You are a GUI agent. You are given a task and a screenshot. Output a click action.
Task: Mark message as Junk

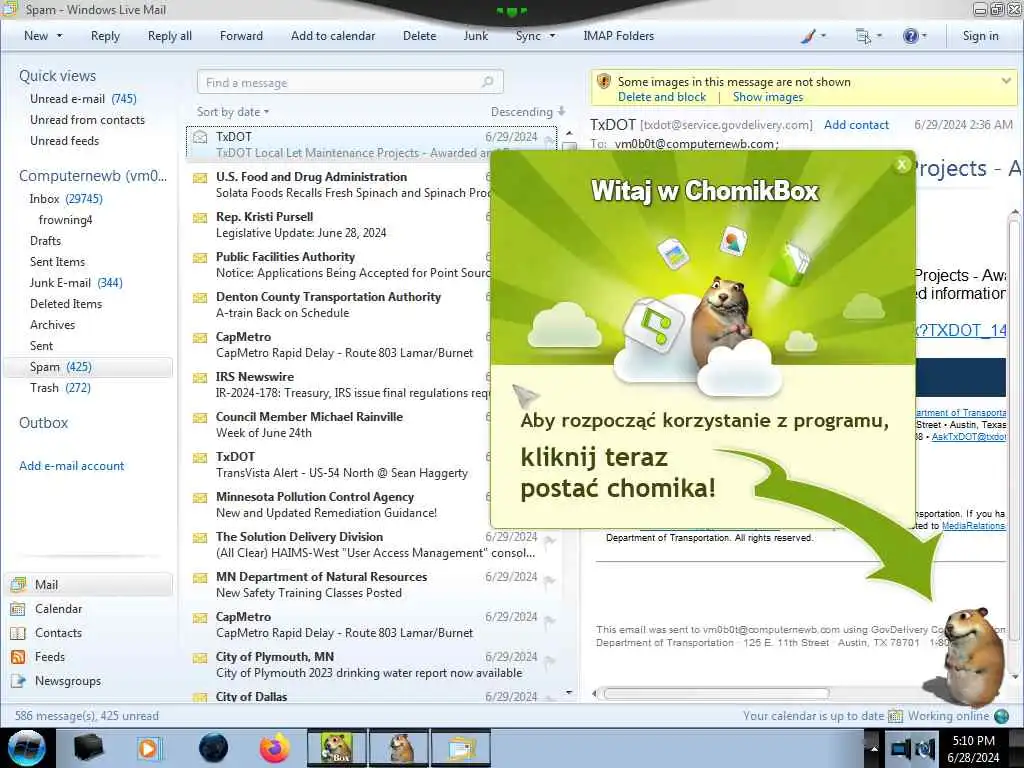[475, 36]
